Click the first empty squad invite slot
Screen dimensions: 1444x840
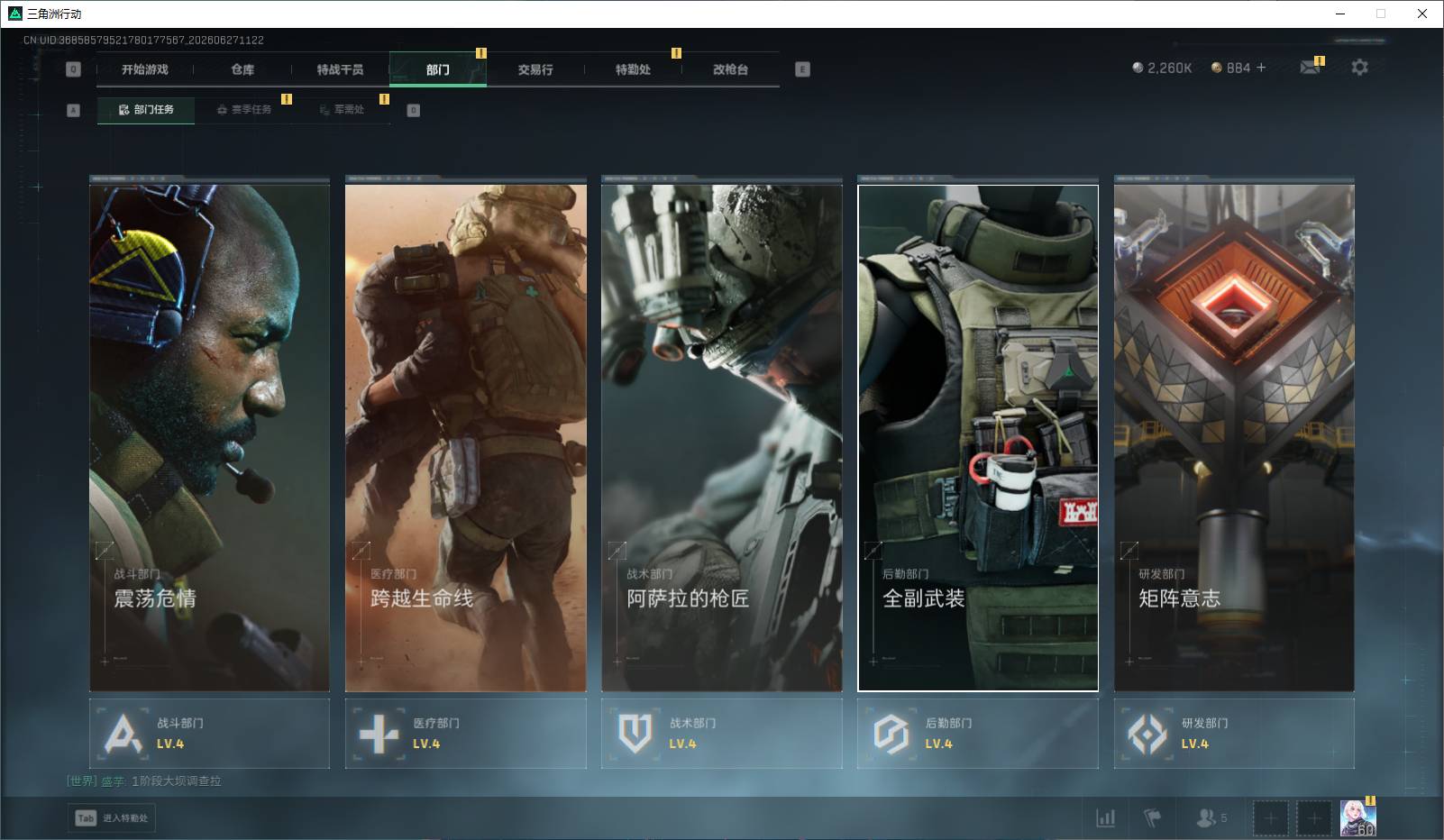pyautogui.click(x=1270, y=818)
